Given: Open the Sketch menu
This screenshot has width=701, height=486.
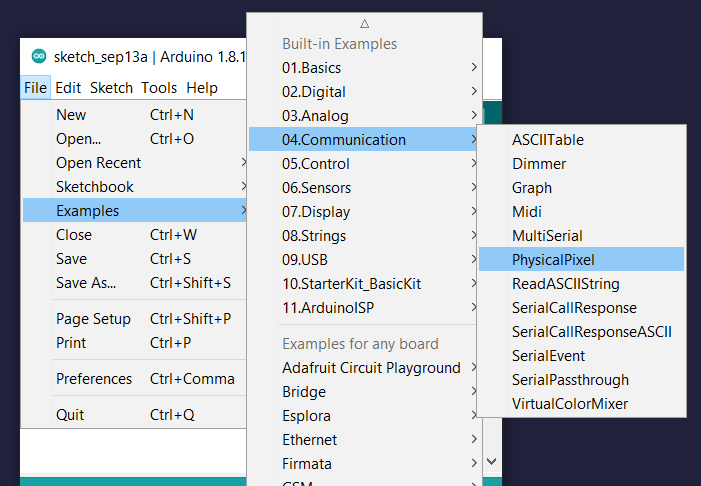Looking at the screenshot, I should point(111,88).
